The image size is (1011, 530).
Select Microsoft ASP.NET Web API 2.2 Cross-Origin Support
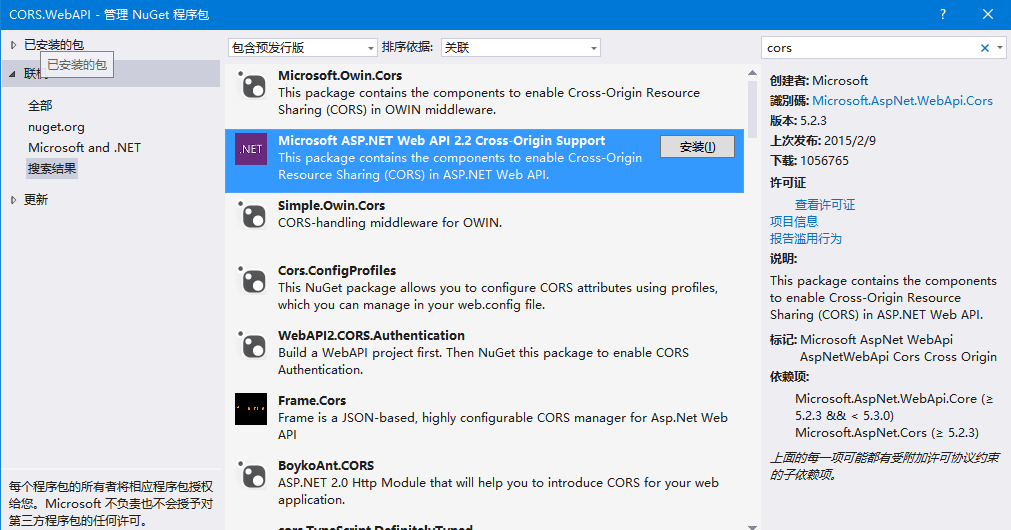point(441,141)
